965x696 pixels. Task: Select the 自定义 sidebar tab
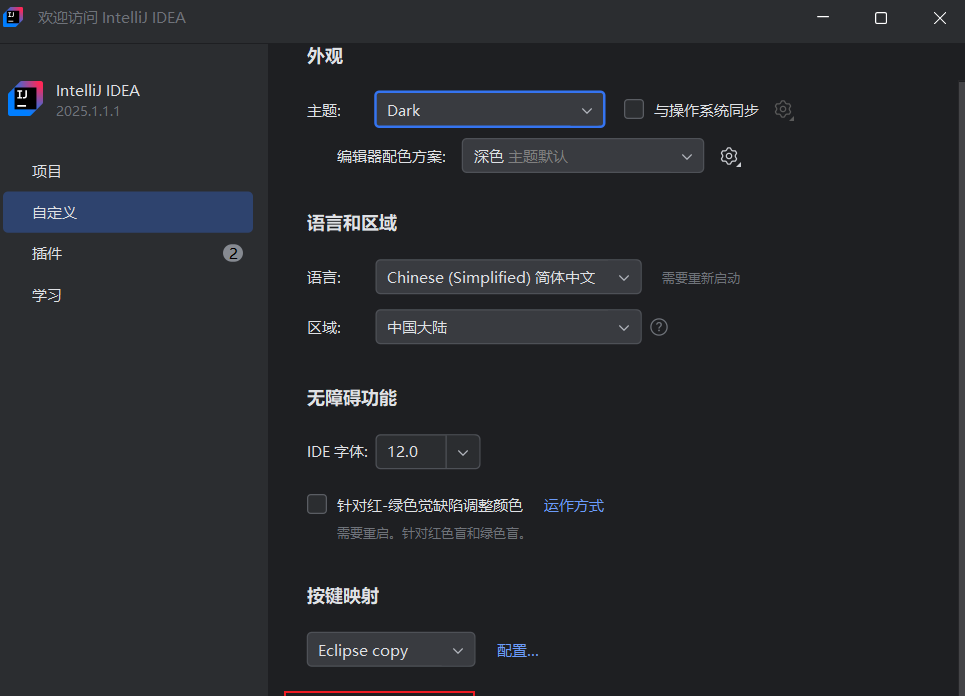pyautogui.click(x=128, y=212)
